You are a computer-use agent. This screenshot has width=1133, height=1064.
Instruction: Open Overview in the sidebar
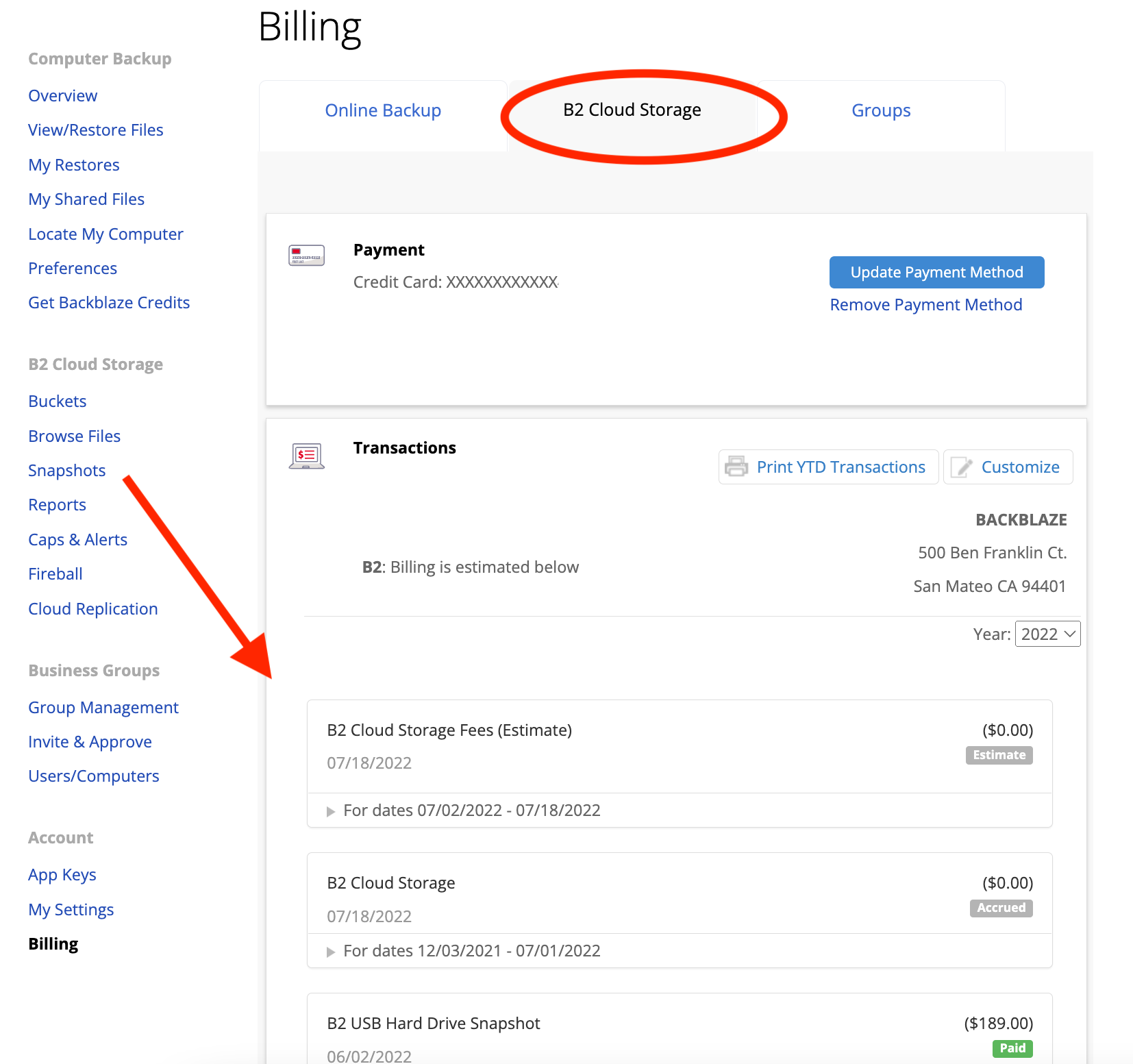point(63,96)
